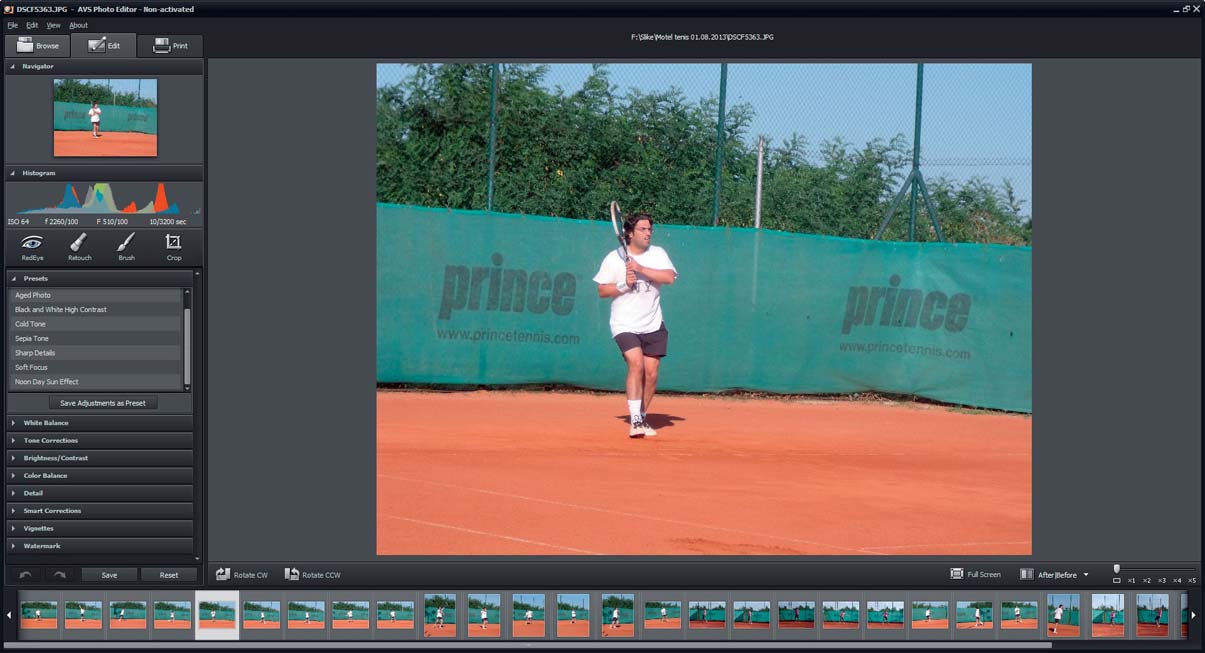Click the Presets list scroll-up arrow
This screenshot has width=1205, height=653.
[187, 293]
